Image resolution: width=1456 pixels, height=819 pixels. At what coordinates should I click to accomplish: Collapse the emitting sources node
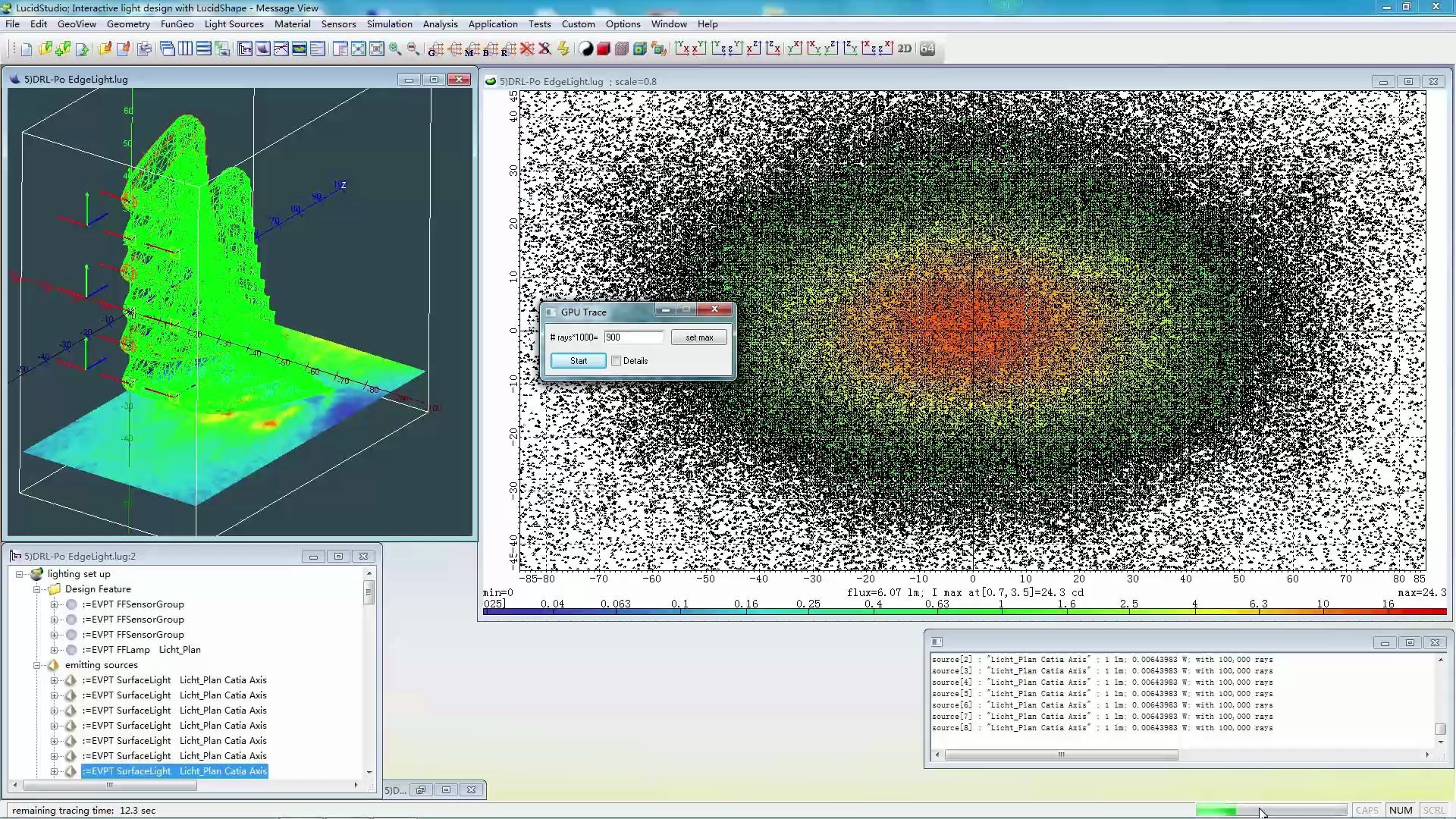click(36, 665)
